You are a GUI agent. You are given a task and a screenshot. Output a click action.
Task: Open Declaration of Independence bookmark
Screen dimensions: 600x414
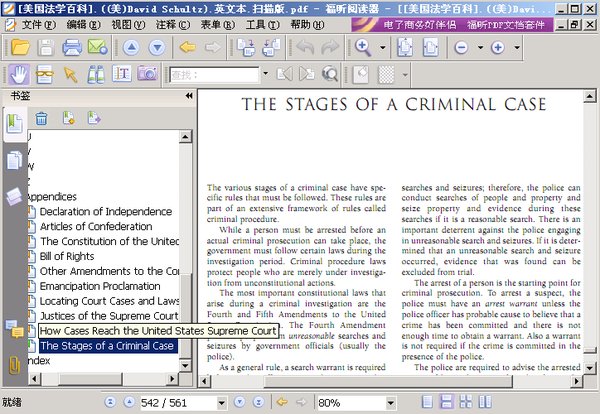(x=106, y=212)
